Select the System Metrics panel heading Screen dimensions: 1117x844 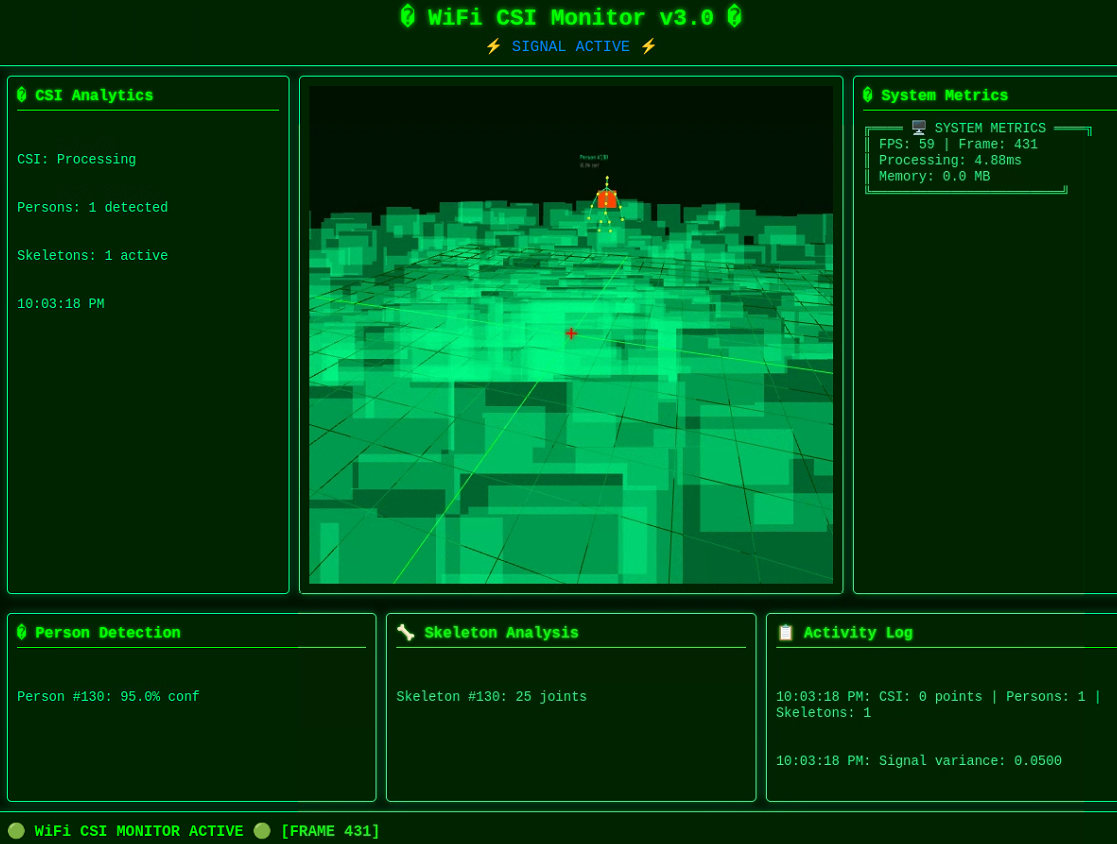click(x=944, y=96)
